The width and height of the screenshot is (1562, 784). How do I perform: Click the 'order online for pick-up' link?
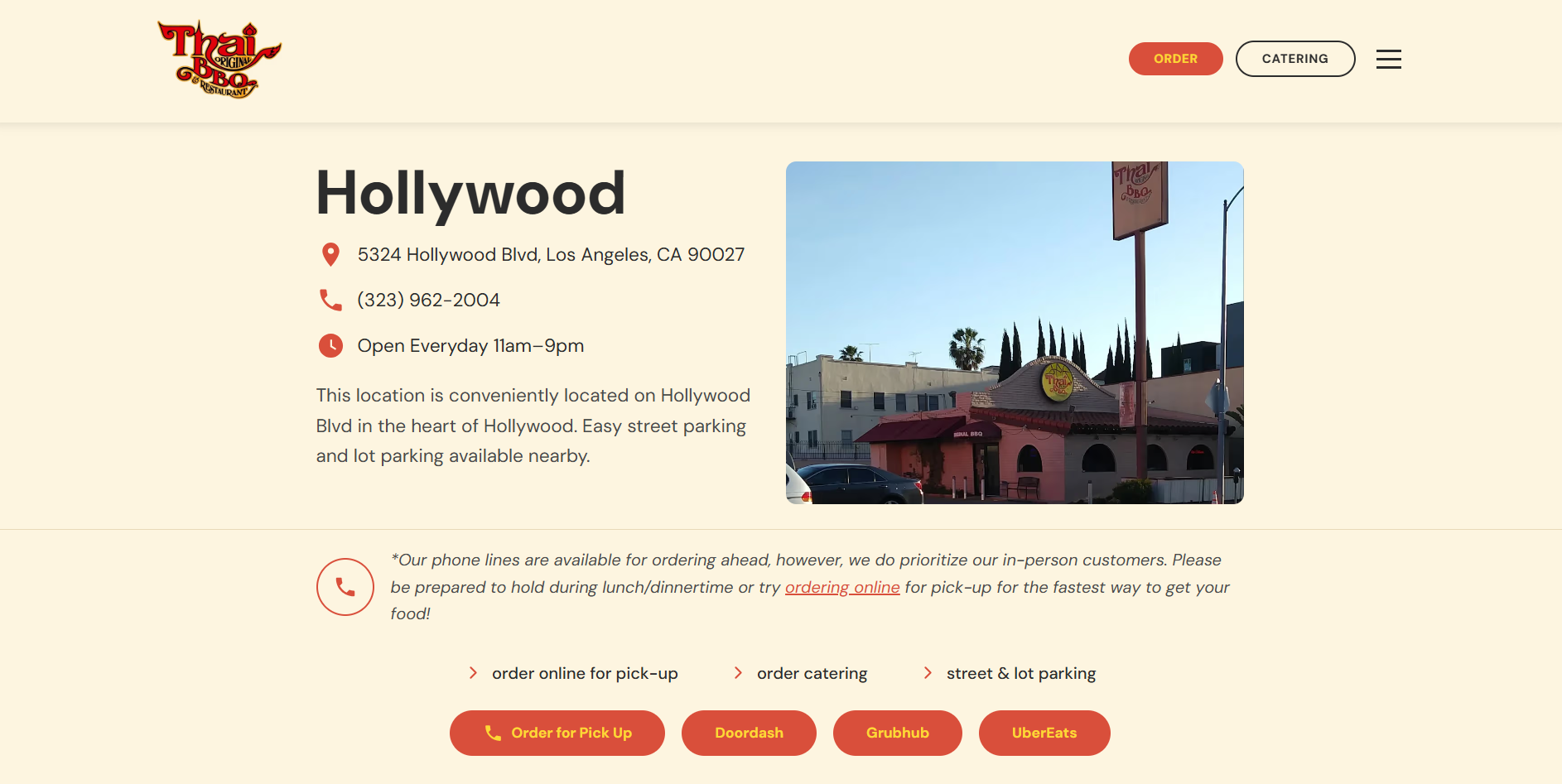click(x=585, y=673)
